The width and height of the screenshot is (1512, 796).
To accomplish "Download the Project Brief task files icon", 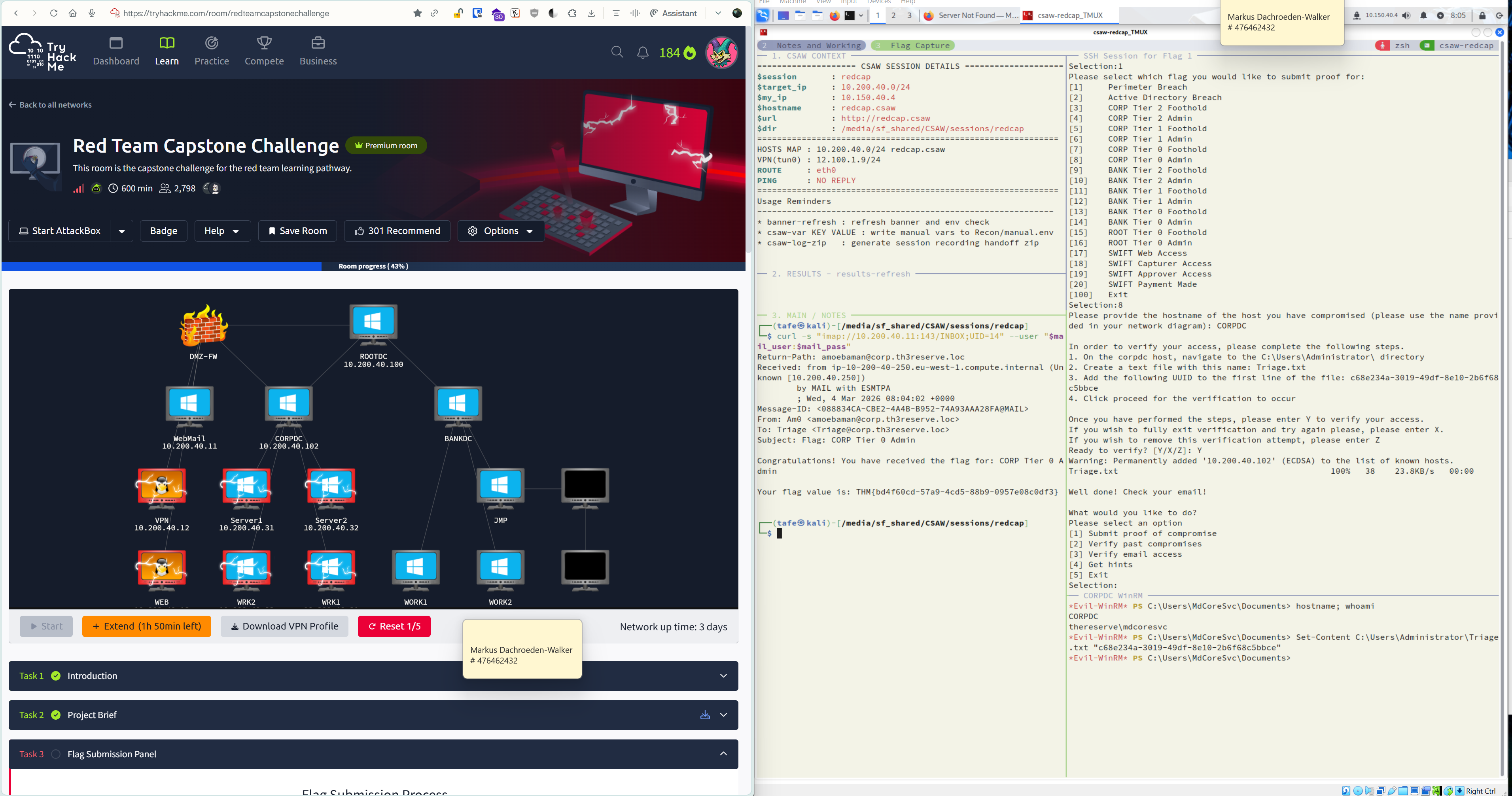I will (x=705, y=715).
